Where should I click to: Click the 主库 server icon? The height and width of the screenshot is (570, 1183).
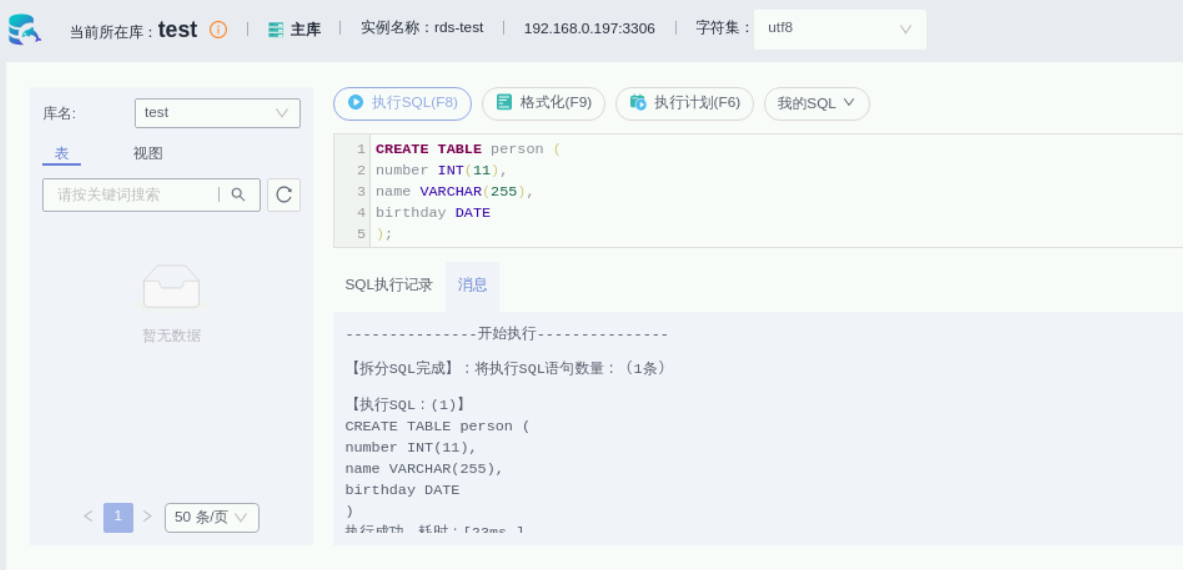(276, 29)
